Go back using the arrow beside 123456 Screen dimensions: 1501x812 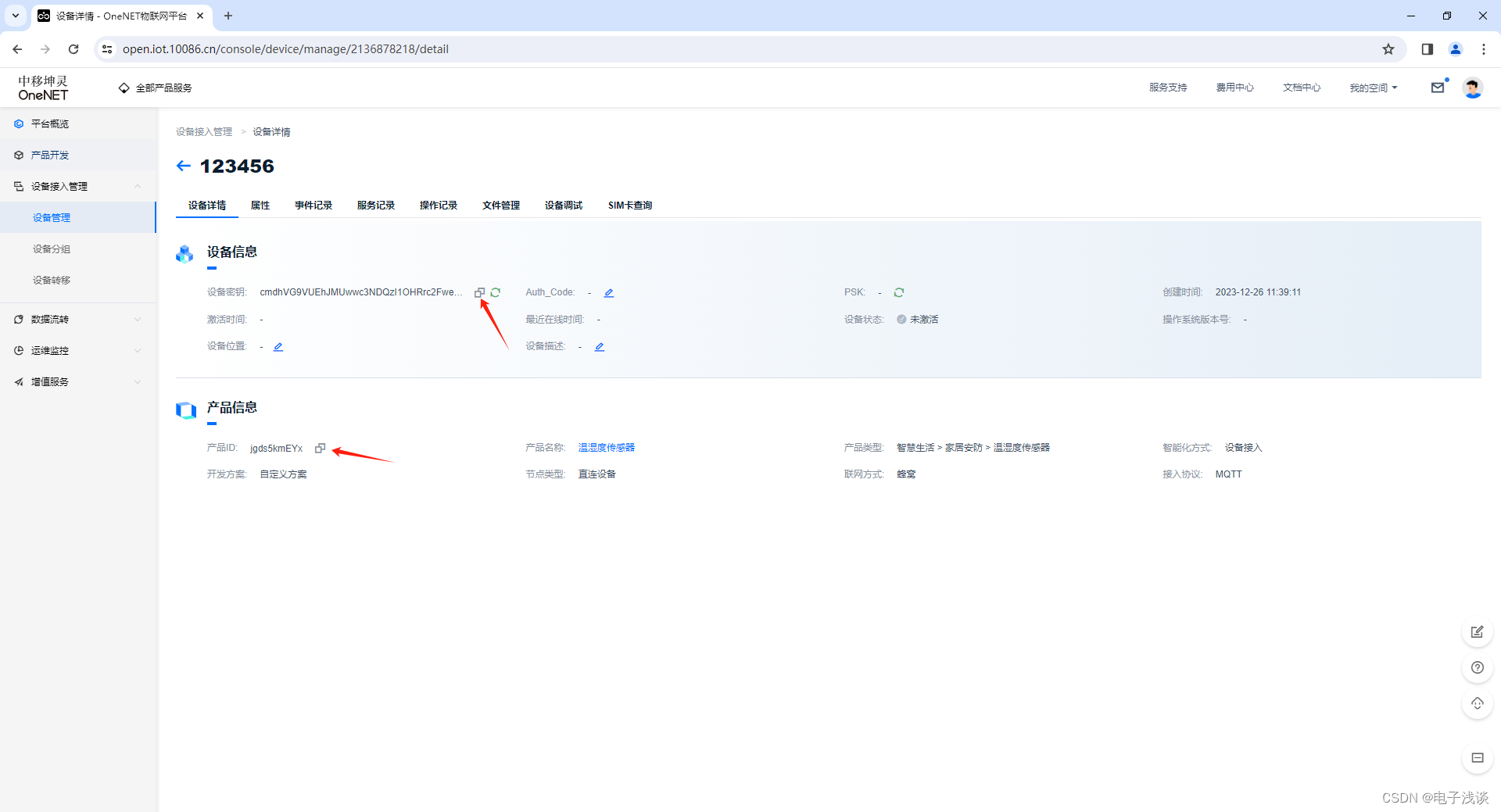click(184, 166)
